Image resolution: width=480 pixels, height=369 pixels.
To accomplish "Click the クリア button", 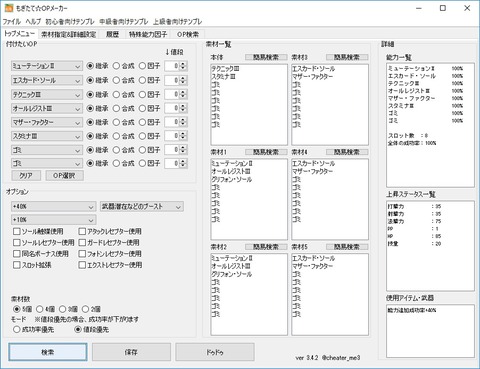I will [x=26, y=176].
